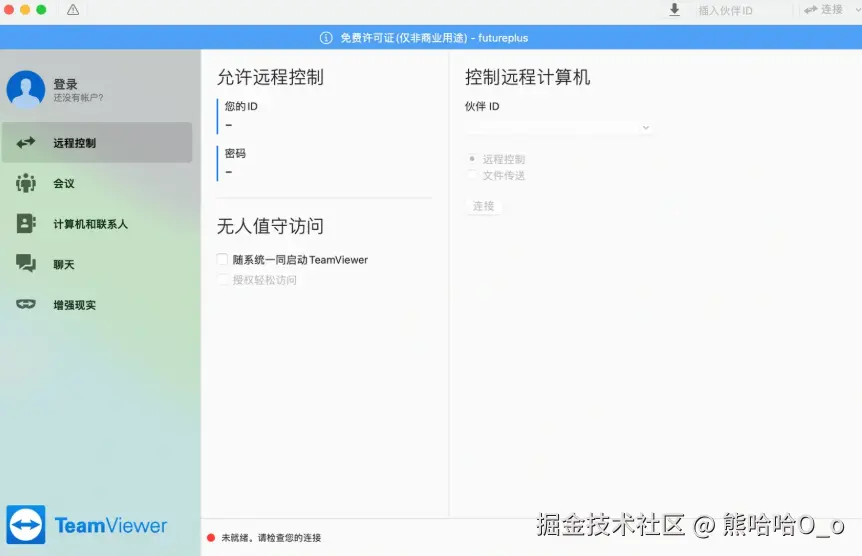Open the 会议 section

[x=97, y=183]
